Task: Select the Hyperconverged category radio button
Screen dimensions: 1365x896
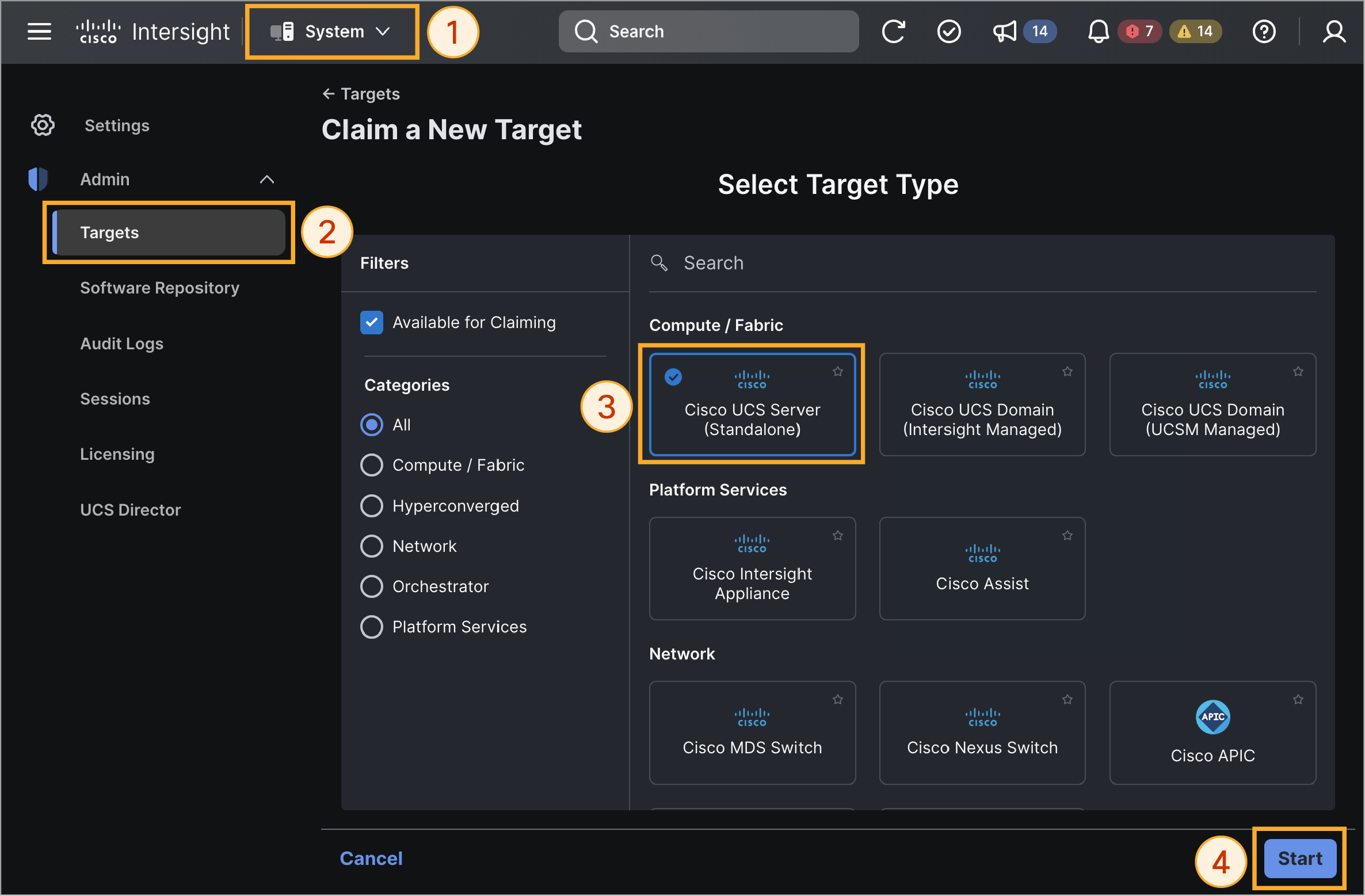Action: pyautogui.click(x=372, y=506)
